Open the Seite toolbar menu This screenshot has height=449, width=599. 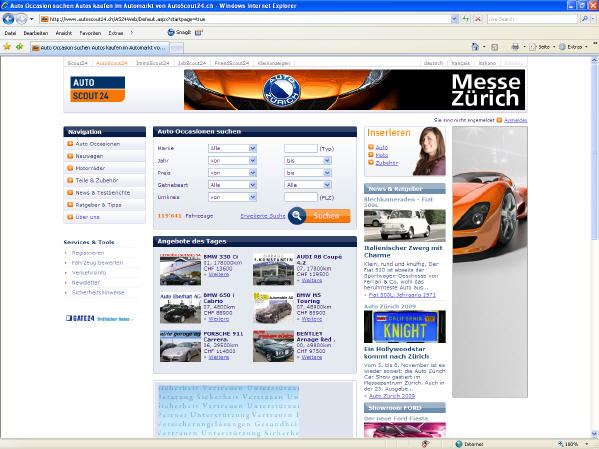542,47
